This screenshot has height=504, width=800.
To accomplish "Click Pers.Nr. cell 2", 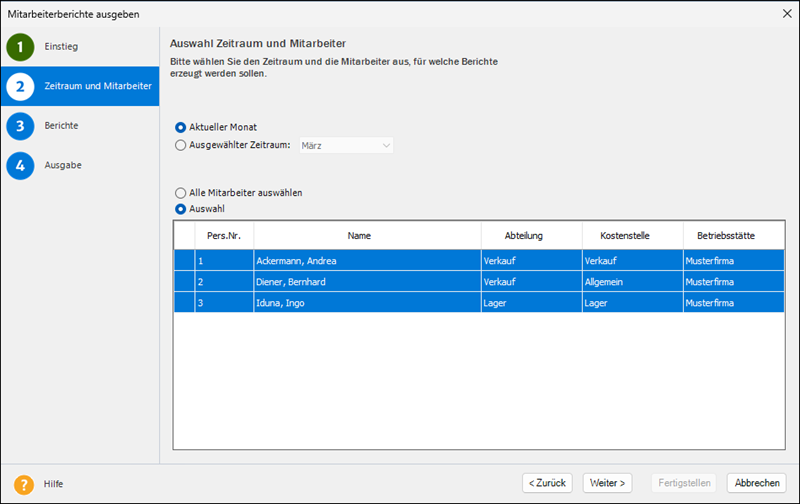I will pyautogui.click(x=224, y=282).
